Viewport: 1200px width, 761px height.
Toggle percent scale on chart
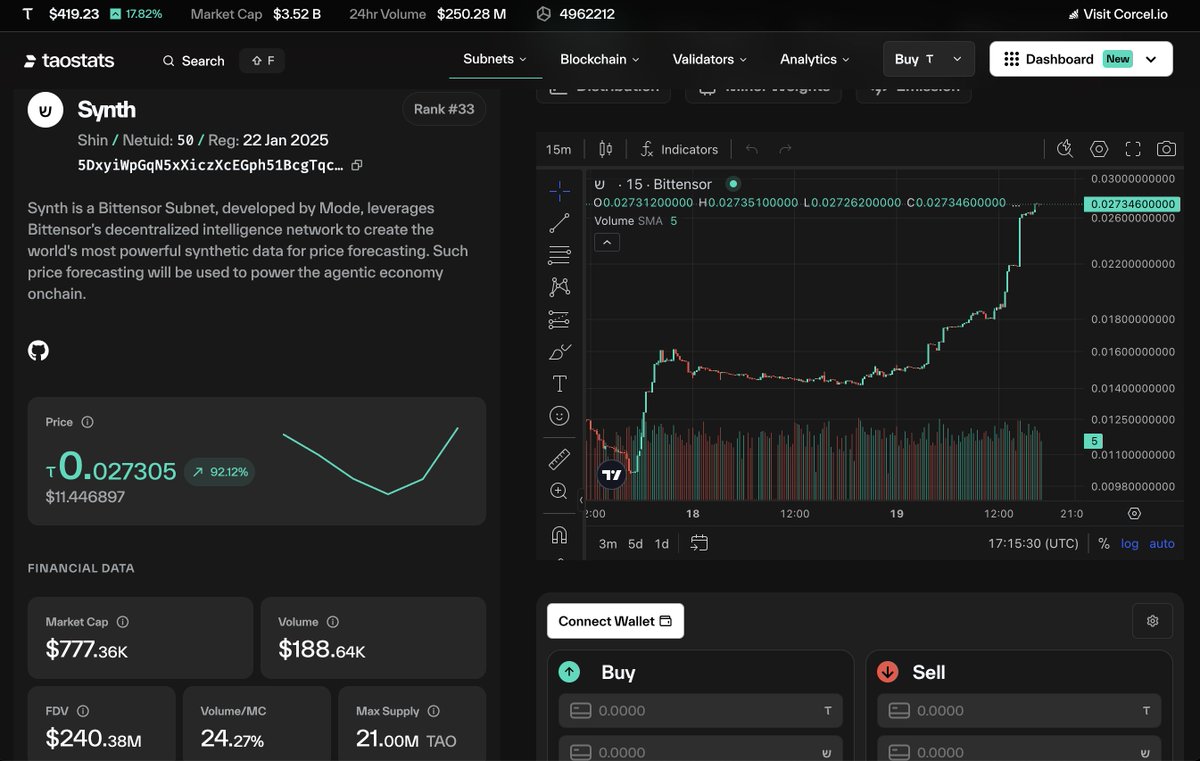click(1104, 544)
